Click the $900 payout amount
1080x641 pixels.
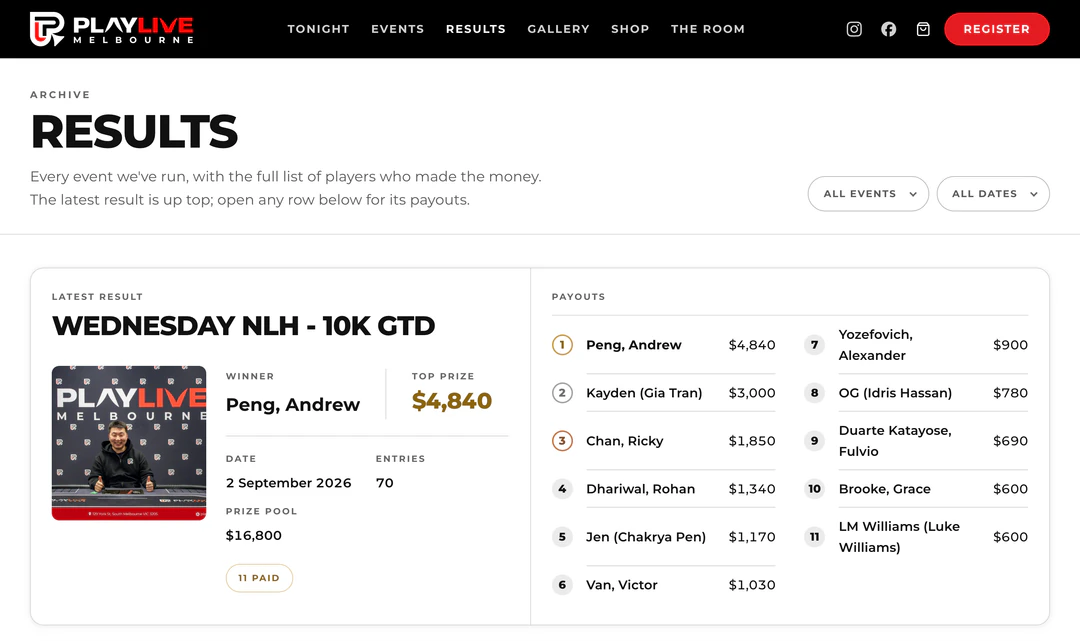point(1010,345)
